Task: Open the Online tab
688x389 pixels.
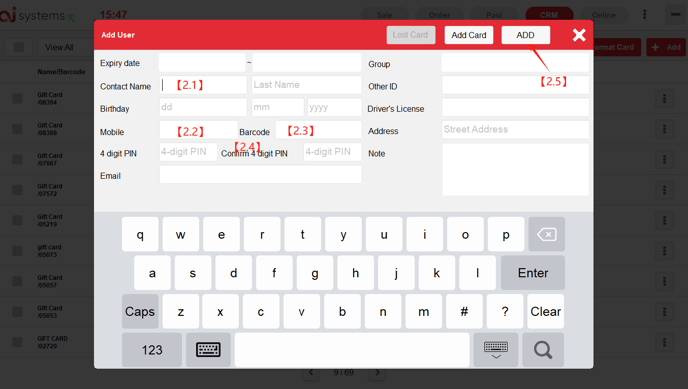Action: point(604,15)
